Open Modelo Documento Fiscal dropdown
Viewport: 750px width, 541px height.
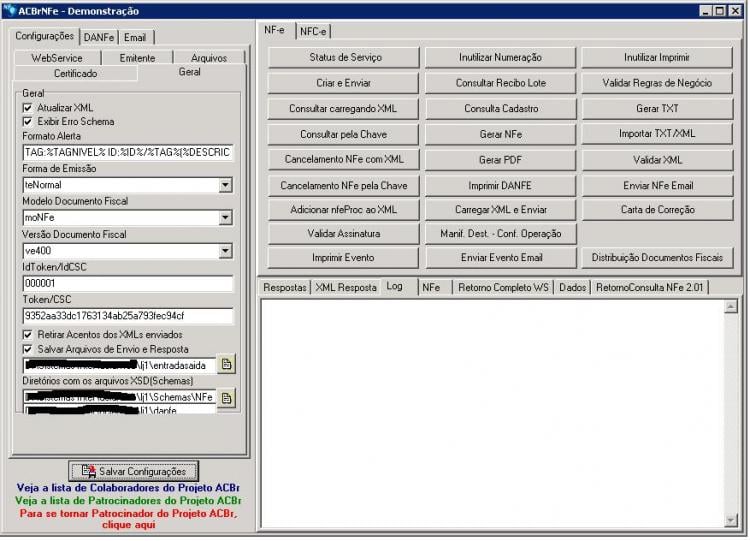(x=225, y=218)
